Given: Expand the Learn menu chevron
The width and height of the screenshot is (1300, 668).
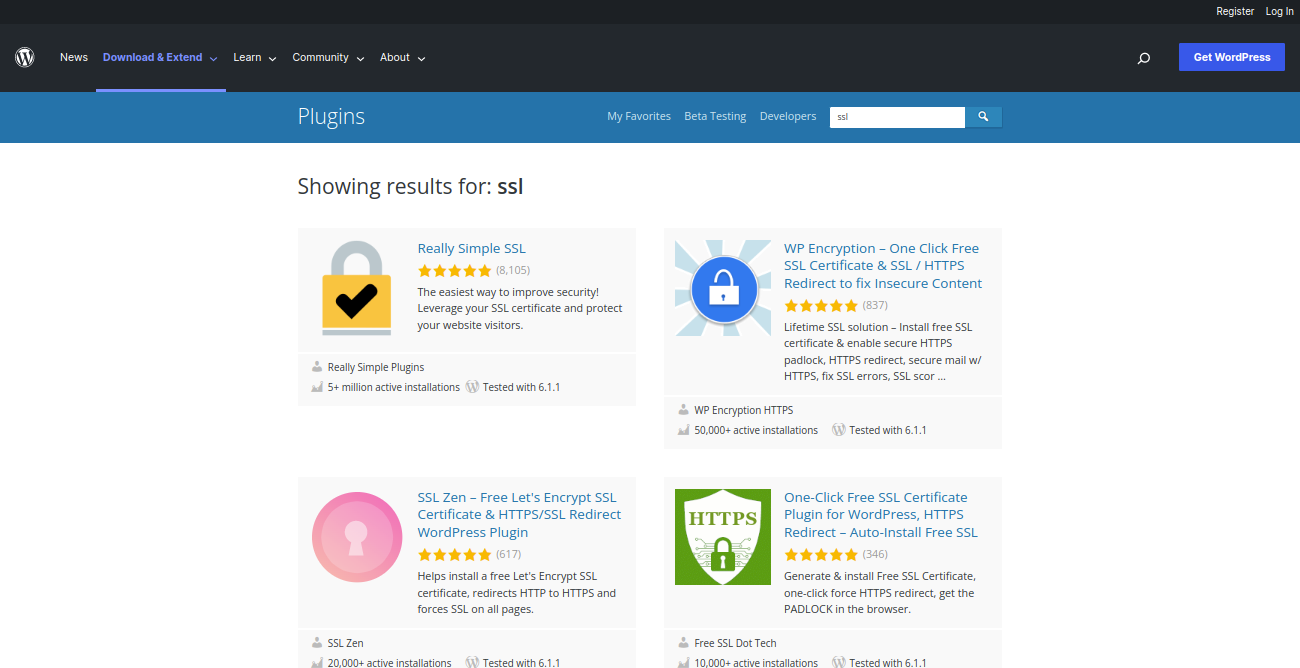Looking at the screenshot, I should coord(271,58).
